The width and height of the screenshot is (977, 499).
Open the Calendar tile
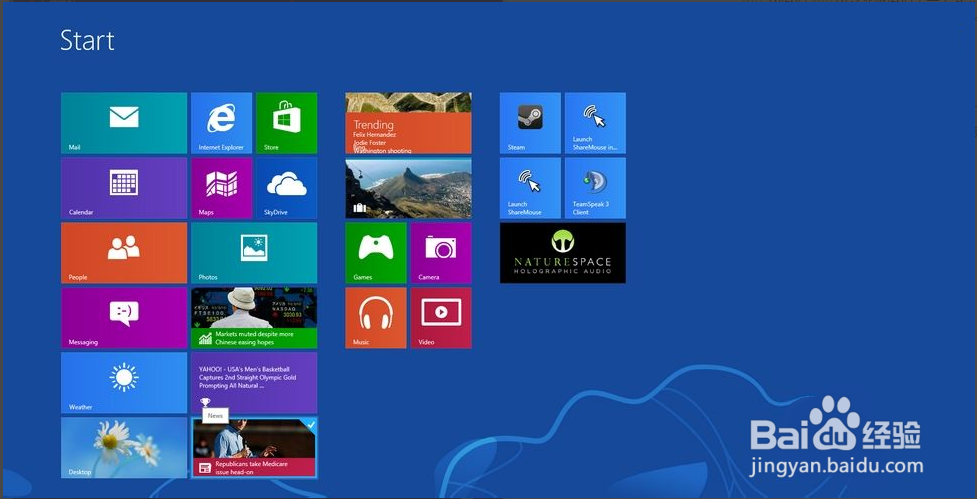(124, 188)
